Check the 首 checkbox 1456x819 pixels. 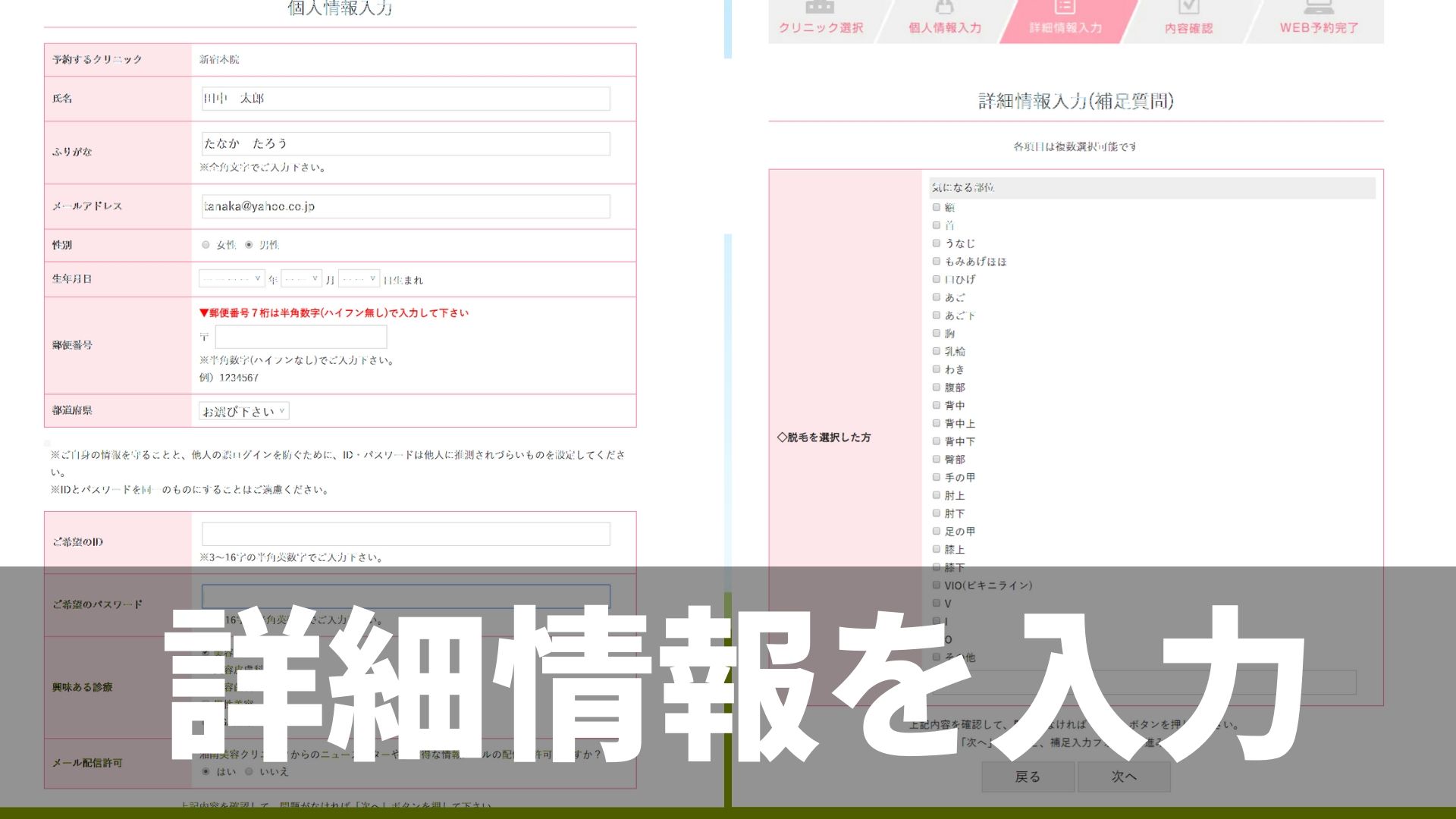937,225
